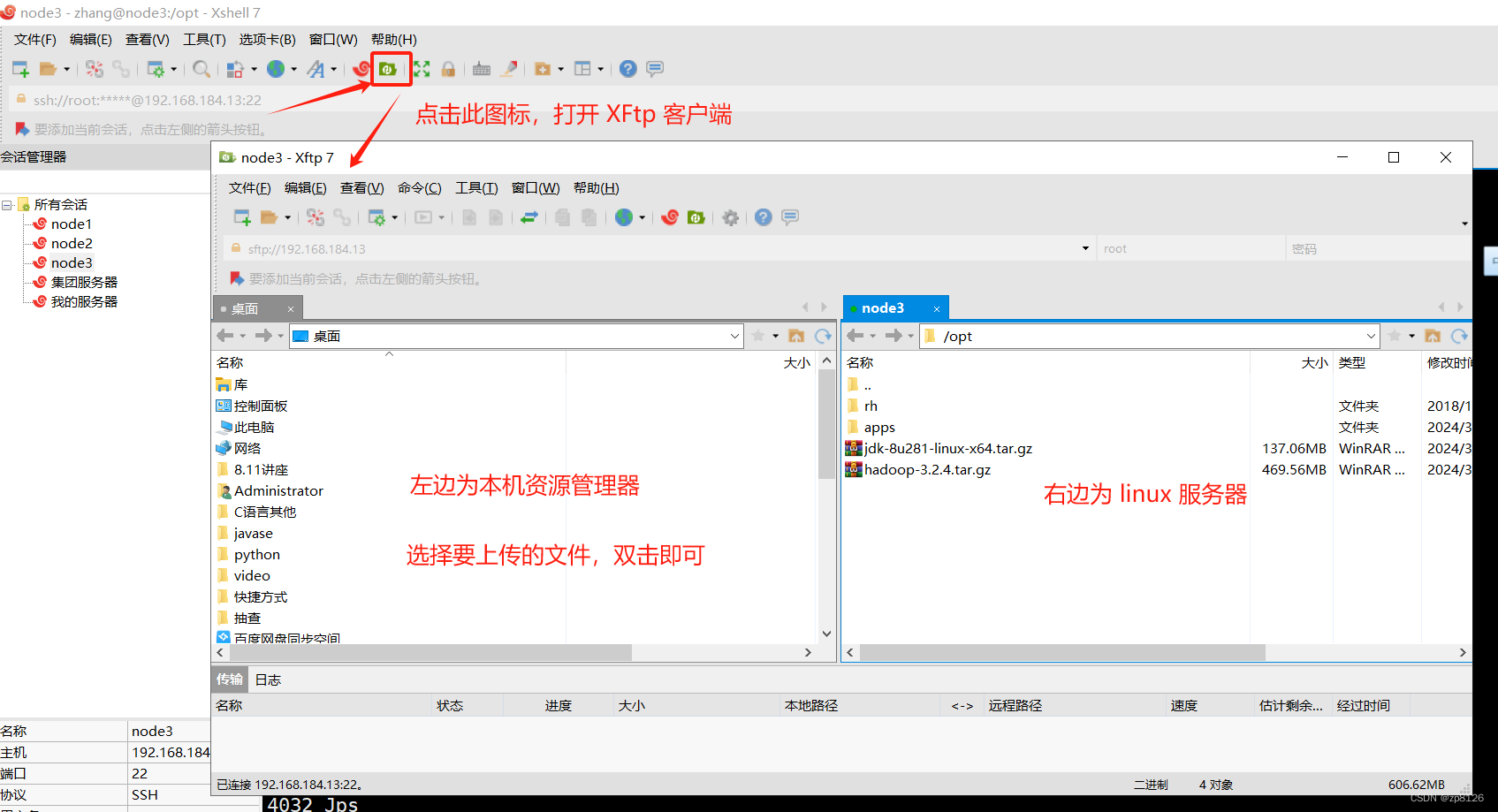Click green Xftp new window icon

pos(696,217)
